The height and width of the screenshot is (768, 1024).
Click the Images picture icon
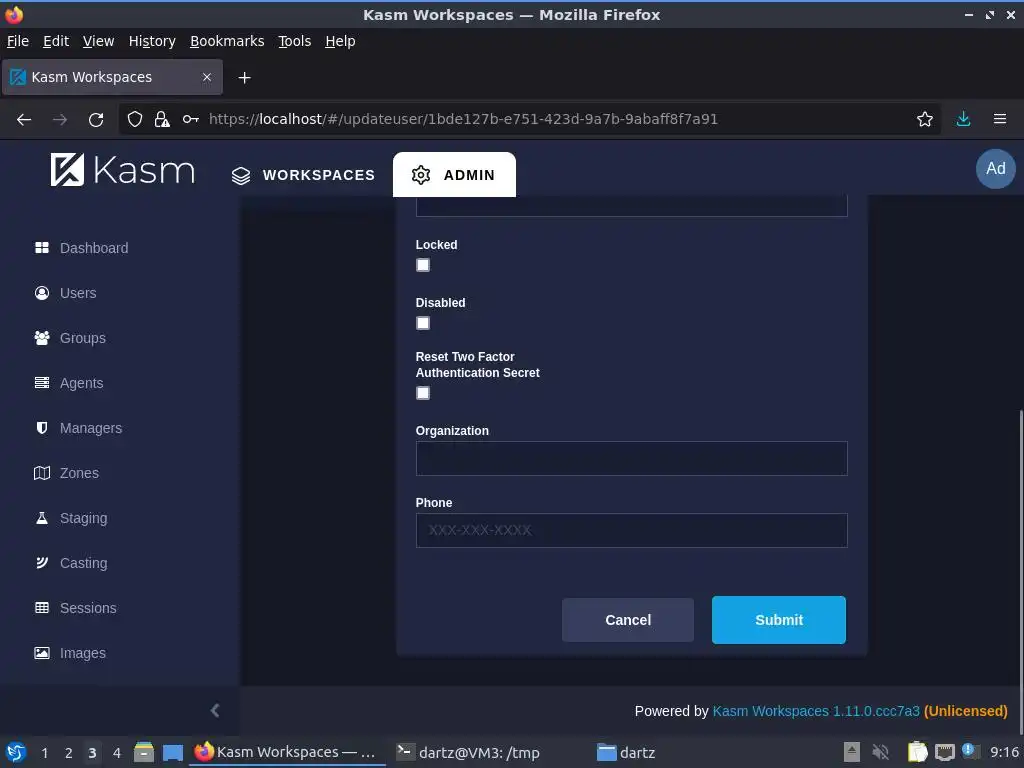pyautogui.click(x=42, y=653)
